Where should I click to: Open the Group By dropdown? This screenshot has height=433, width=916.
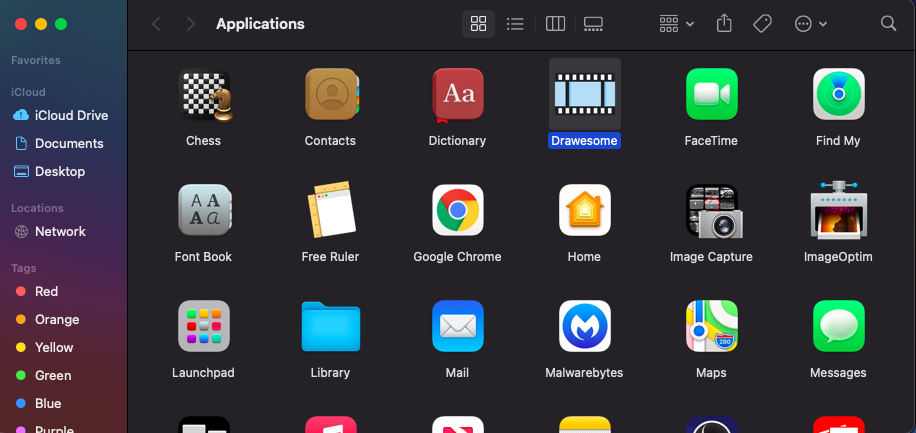[676, 24]
